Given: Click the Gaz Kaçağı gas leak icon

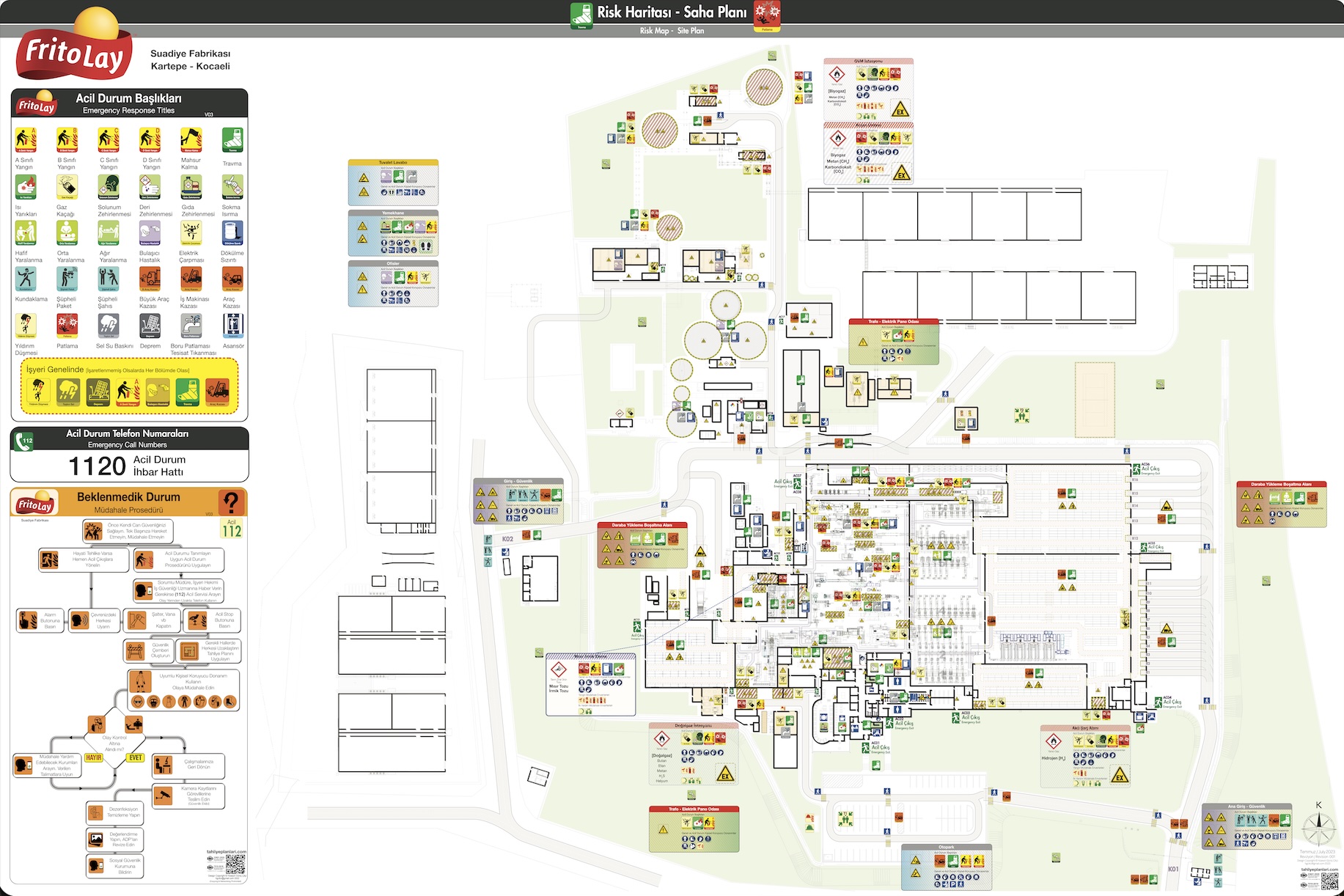Looking at the screenshot, I should pos(67,188).
